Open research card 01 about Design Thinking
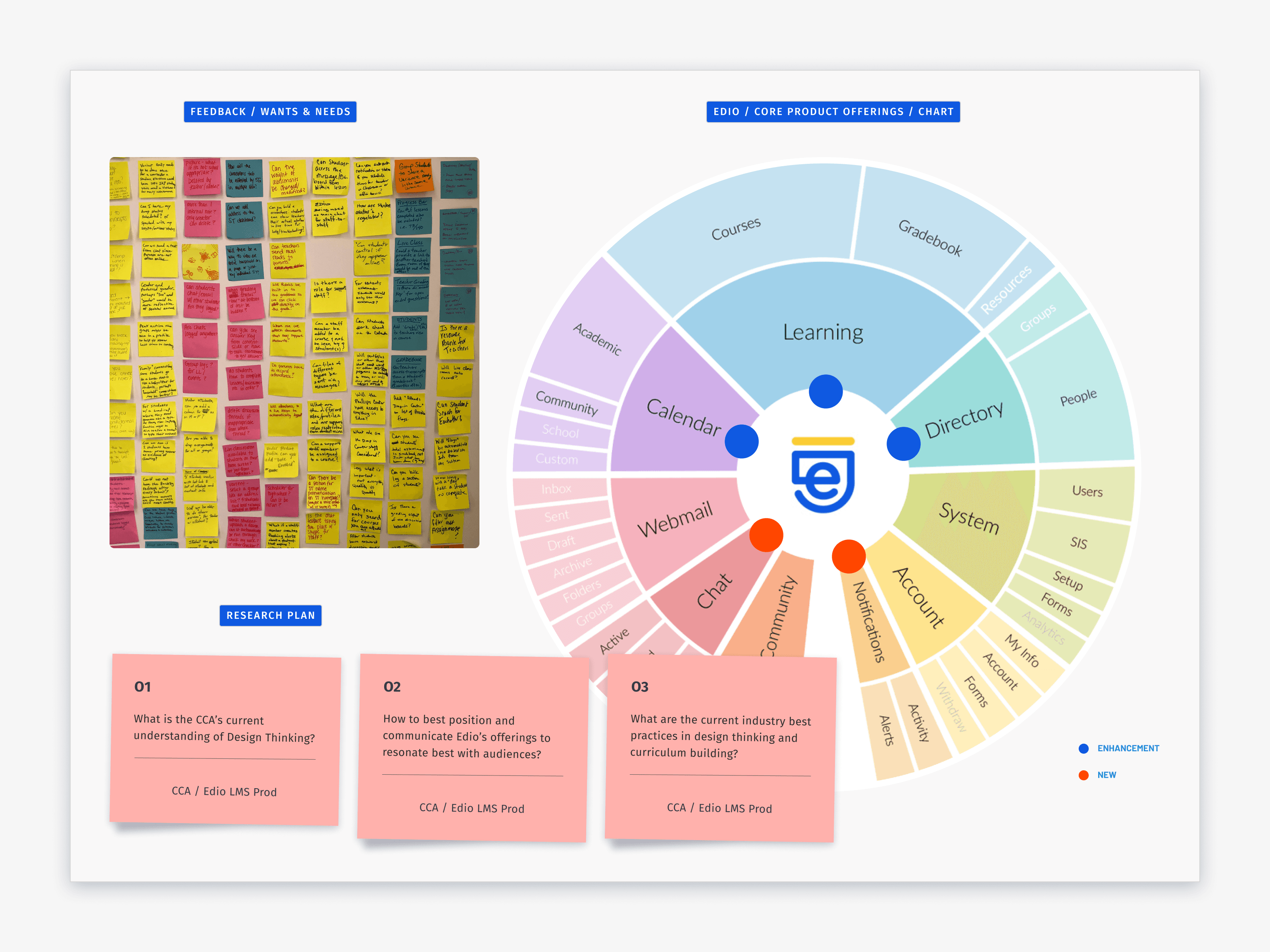Image resolution: width=1270 pixels, height=952 pixels. pyautogui.click(x=226, y=740)
